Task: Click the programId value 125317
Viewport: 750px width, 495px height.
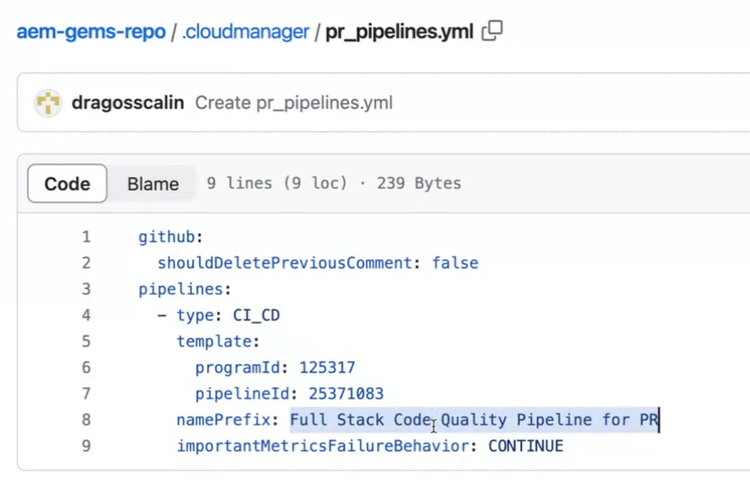Action: pos(327,367)
